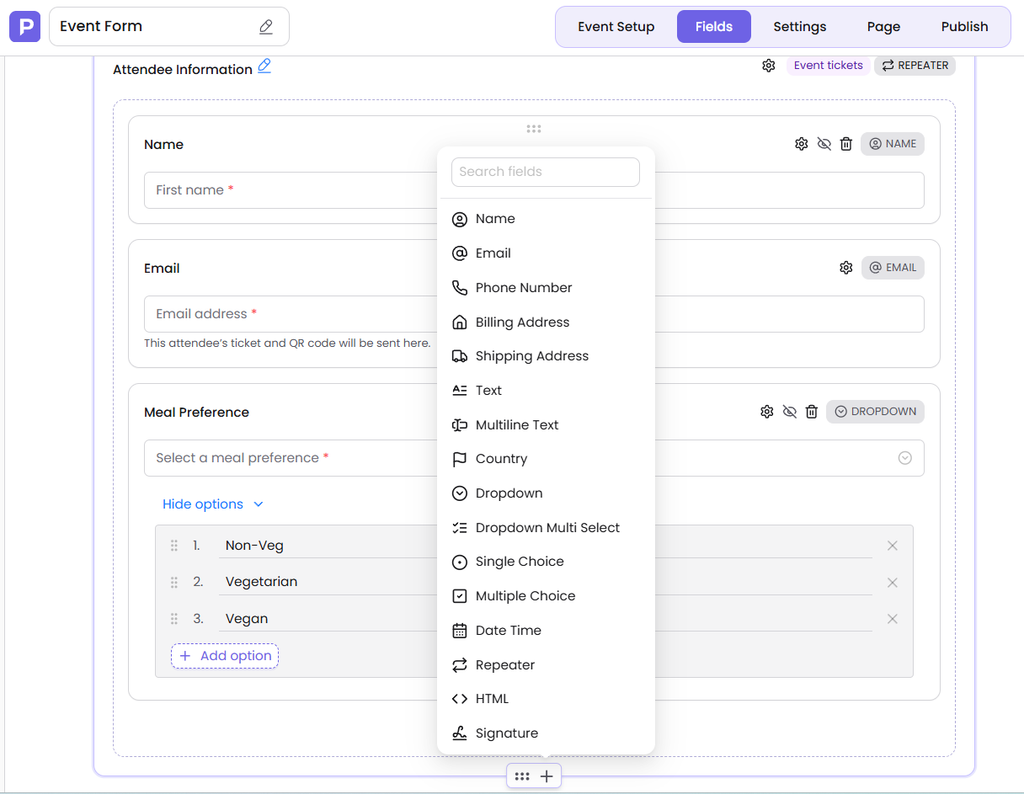1024x794 pixels.
Task: Hide the Name field eye-slash icon
Action: click(x=824, y=144)
